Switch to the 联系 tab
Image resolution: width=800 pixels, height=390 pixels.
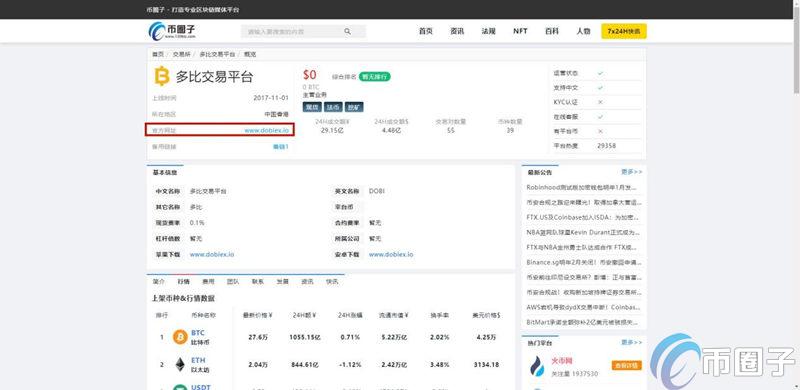pos(258,282)
